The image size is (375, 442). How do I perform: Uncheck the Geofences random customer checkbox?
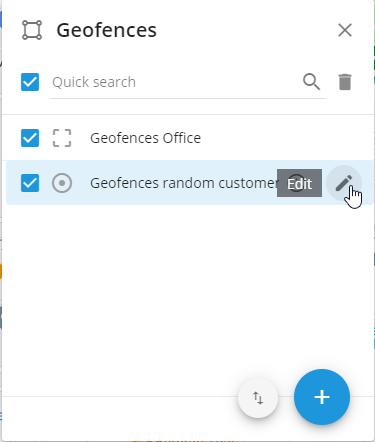pyautogui.click(x=30, y=183)
